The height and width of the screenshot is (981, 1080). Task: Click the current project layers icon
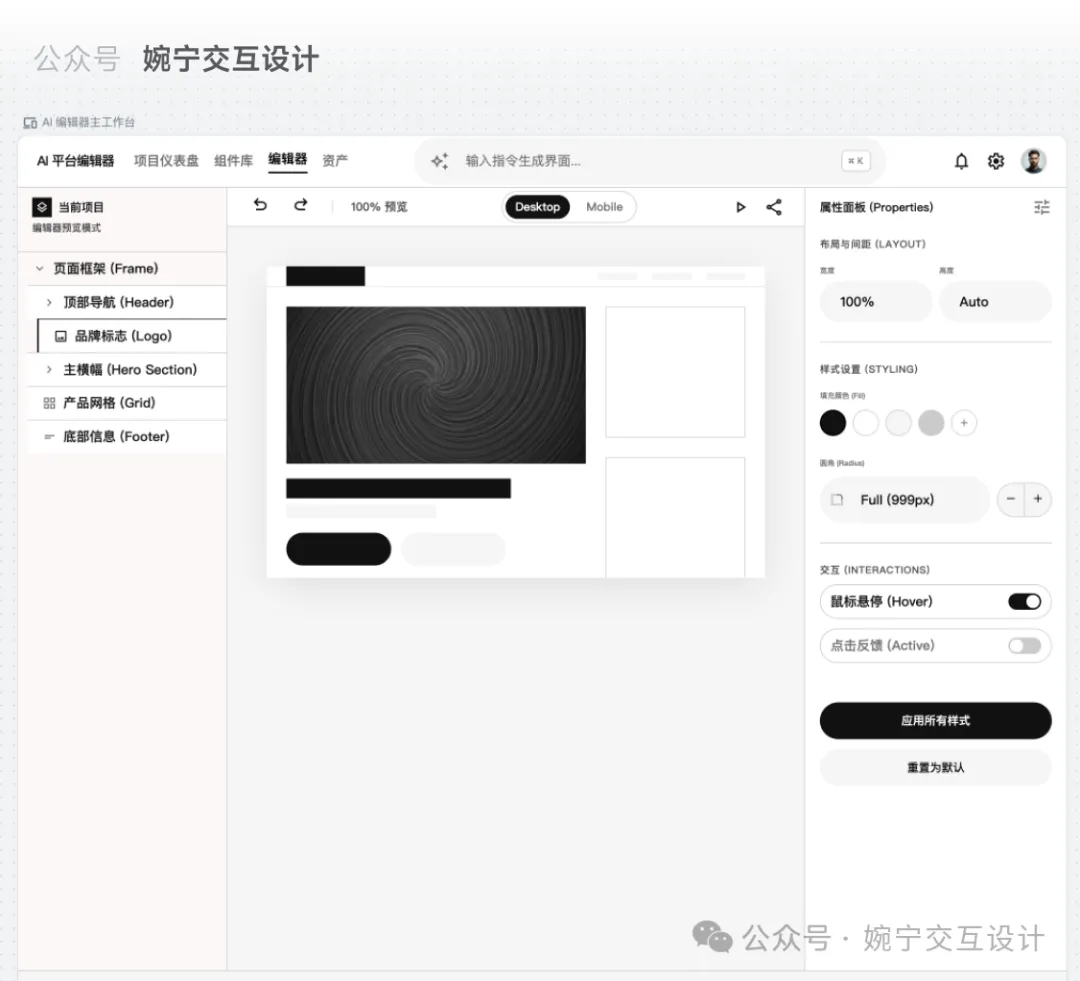point(42,207)
